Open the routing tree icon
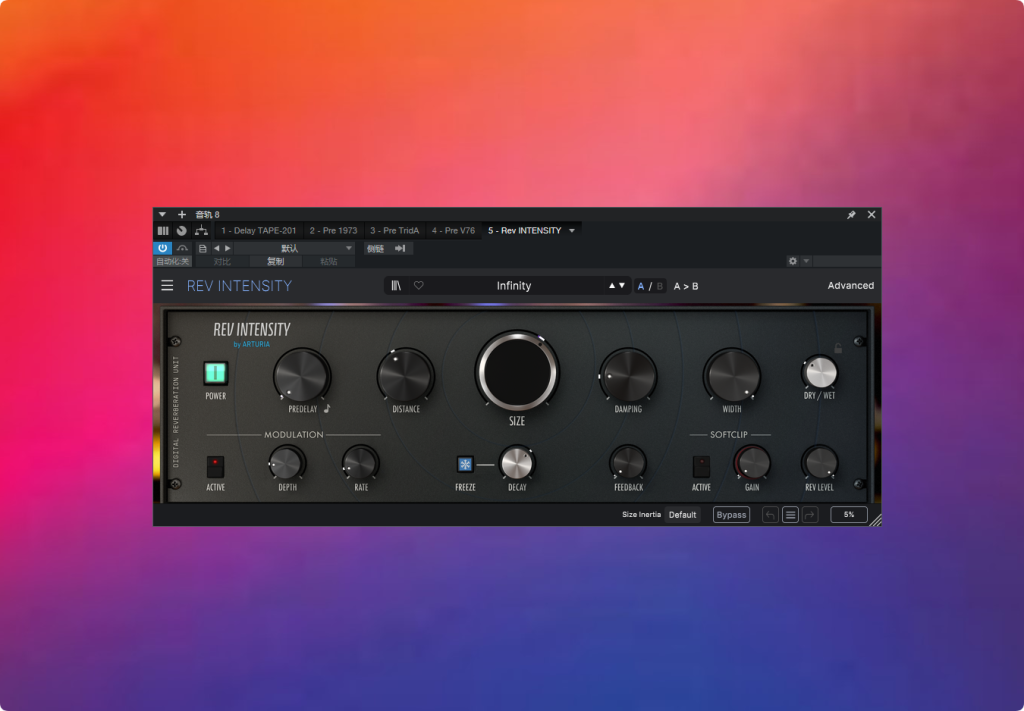 tap(201, 230)
